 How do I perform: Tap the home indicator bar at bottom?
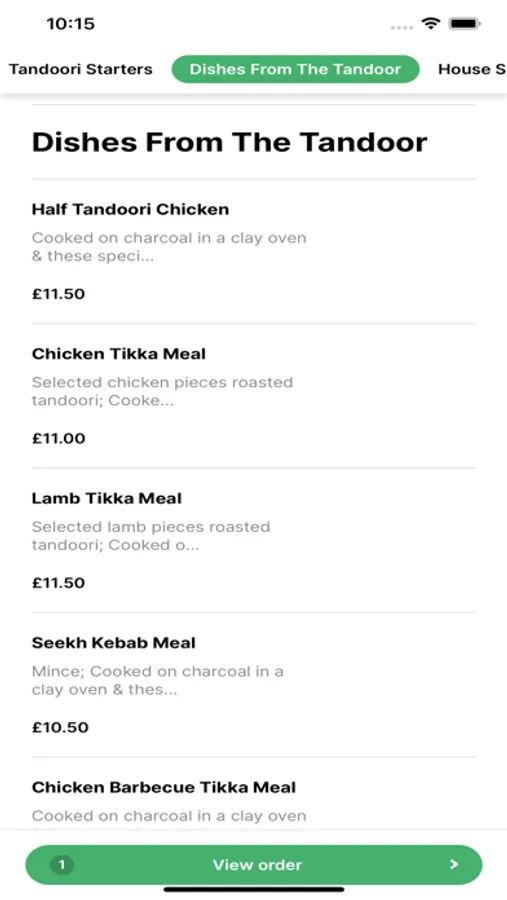coord(254,890)
